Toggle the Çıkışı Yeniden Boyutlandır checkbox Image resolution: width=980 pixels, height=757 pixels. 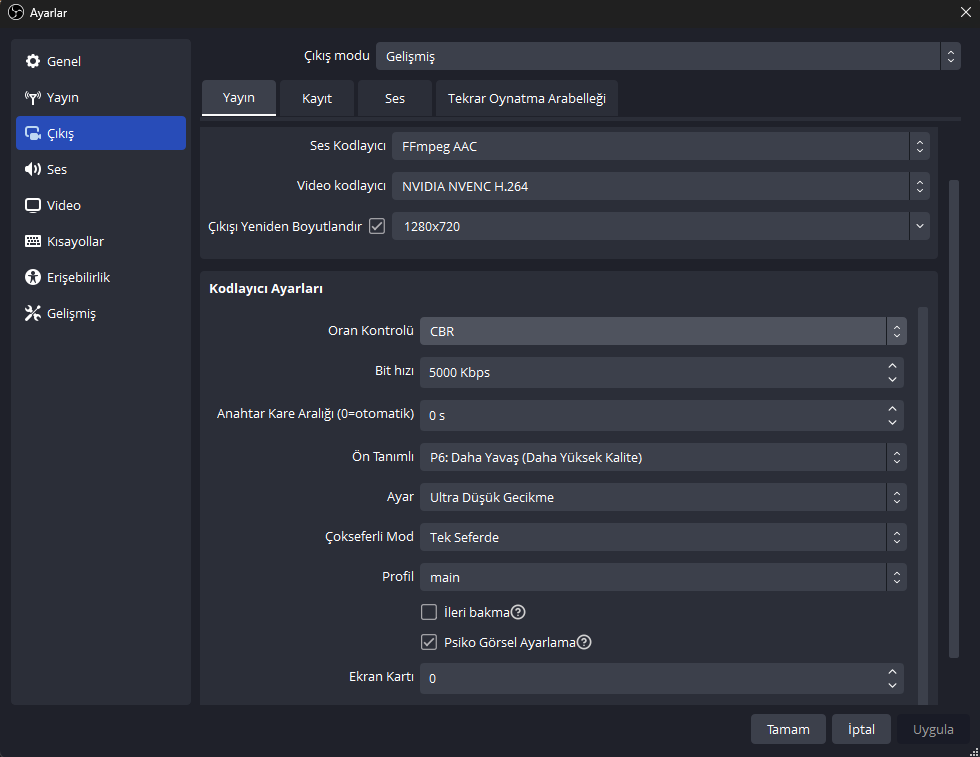(377, 226)
